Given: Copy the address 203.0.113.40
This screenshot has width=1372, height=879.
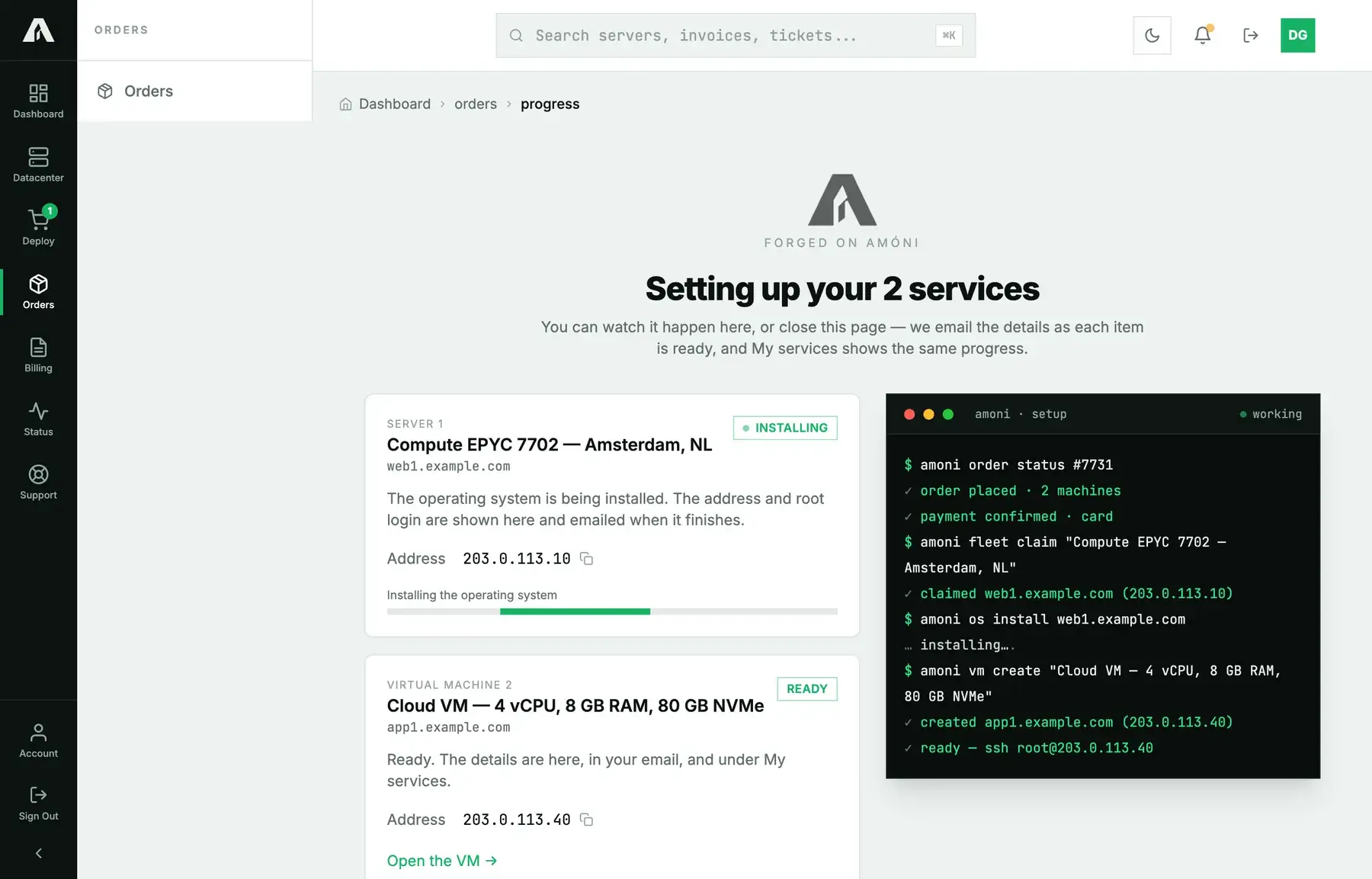Looking at the screenshot, I should point(586,820).
